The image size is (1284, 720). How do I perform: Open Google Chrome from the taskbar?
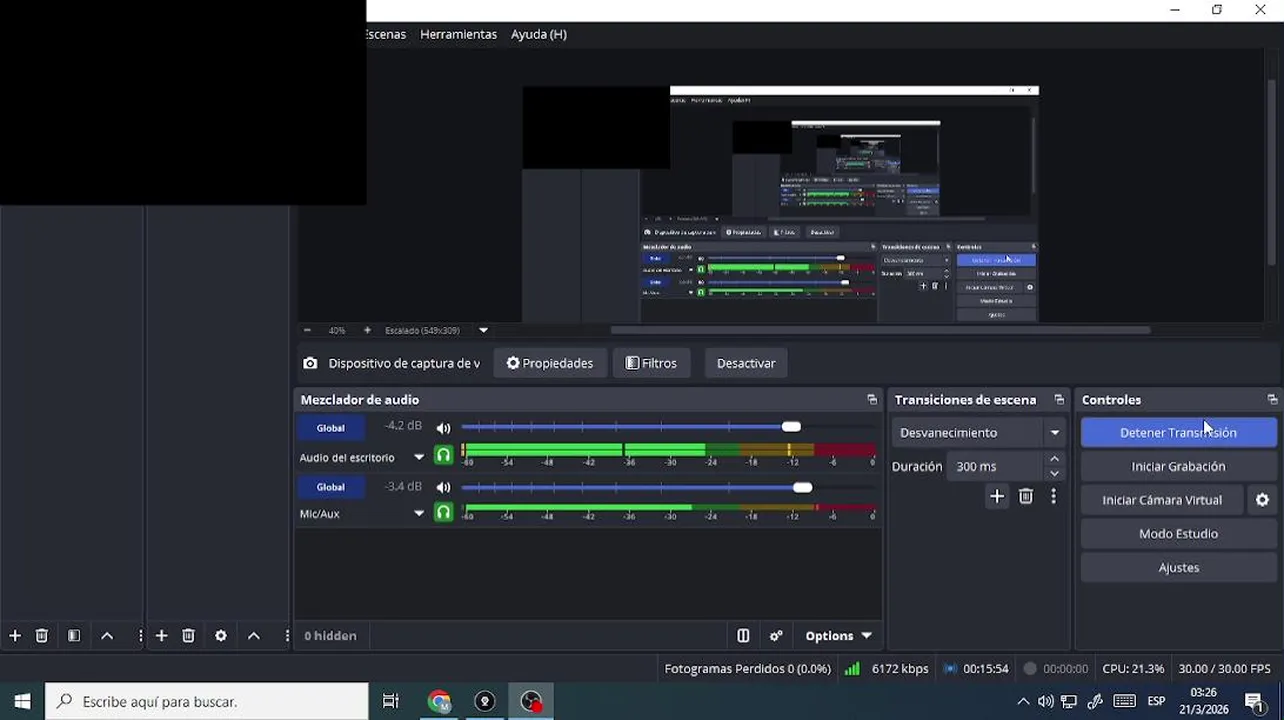(439, 702)
